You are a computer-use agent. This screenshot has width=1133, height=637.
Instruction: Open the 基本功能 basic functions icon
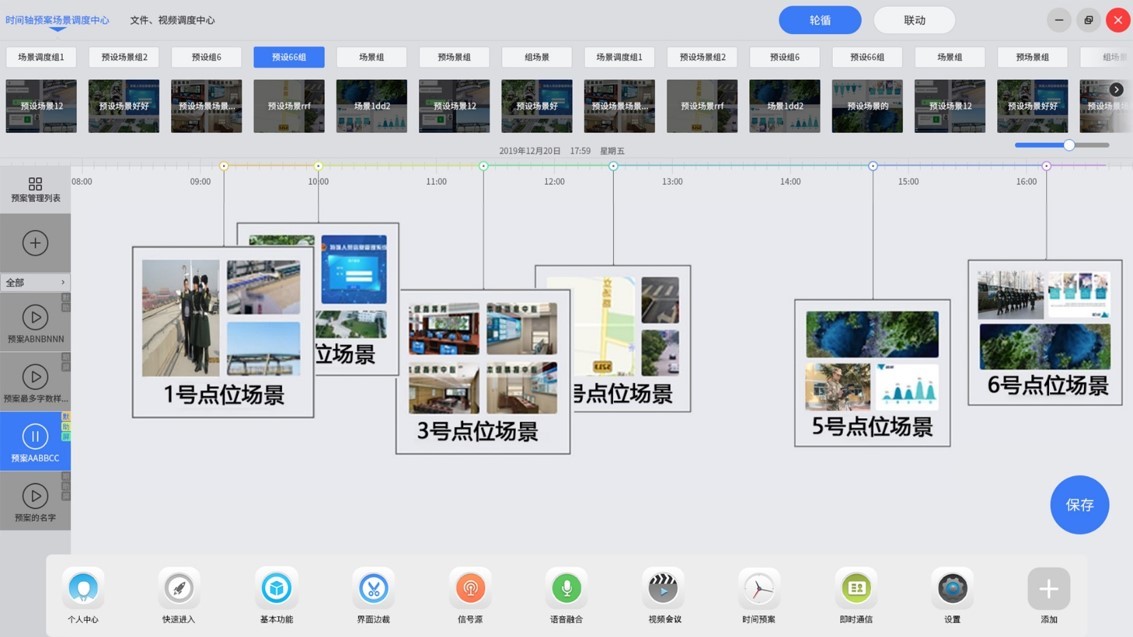(276, 587)
